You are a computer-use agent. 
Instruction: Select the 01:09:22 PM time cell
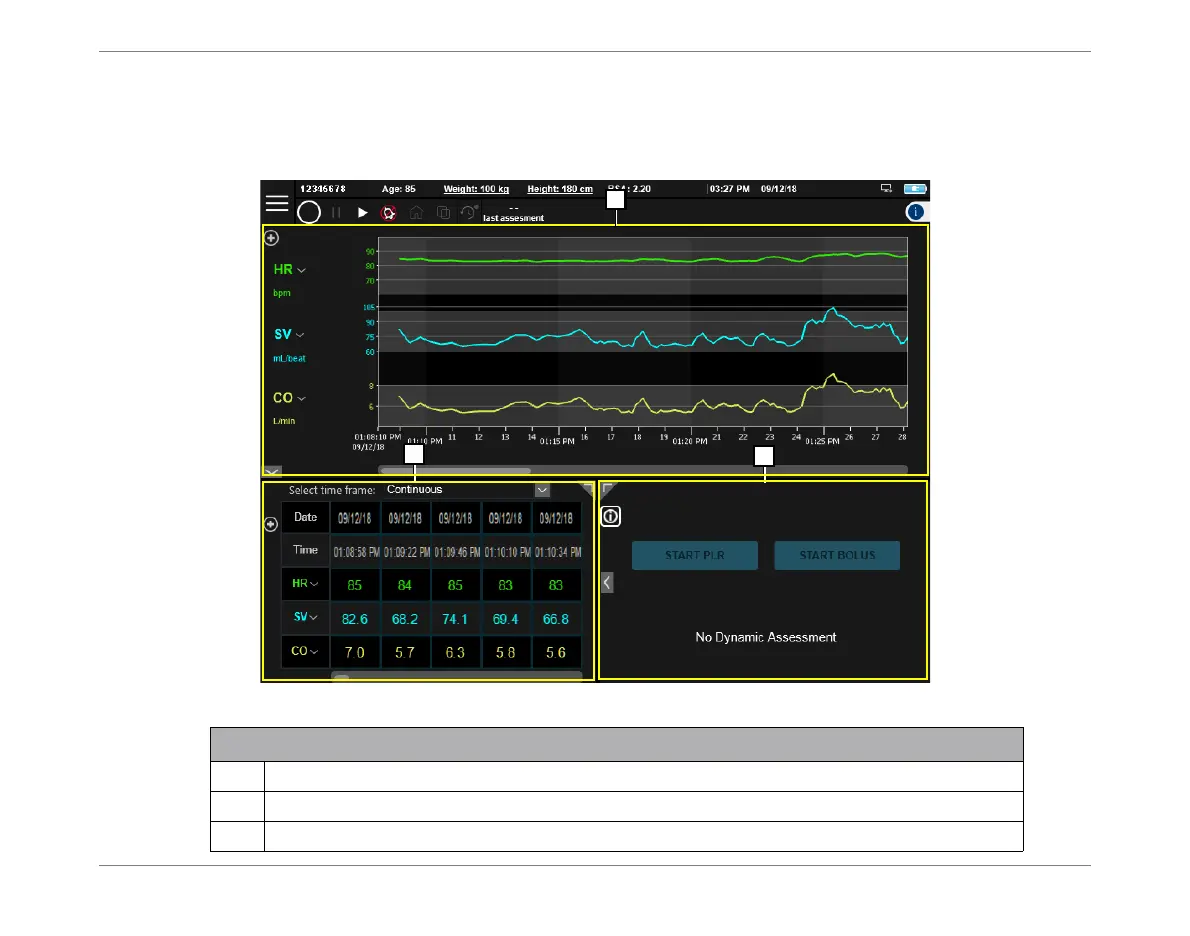[406, 552]
